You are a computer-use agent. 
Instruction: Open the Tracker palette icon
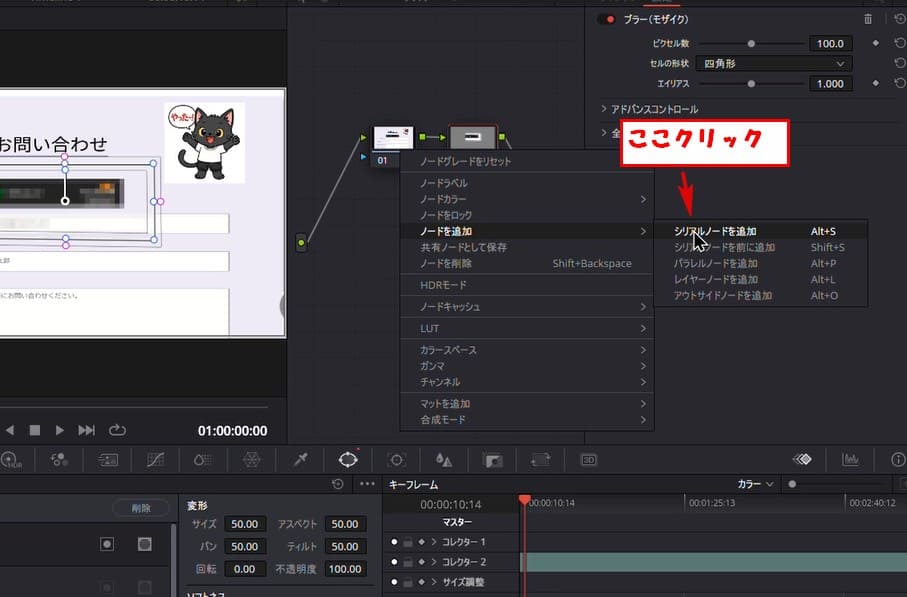pyautogui.click(x=396, y=459)
